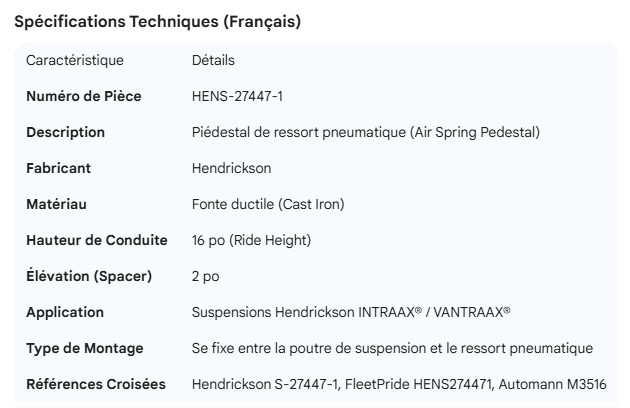The width and height of the screenshot is (630, 408).
Task: Select the "Fabricant" row label
Action: [x=58, y=168]
